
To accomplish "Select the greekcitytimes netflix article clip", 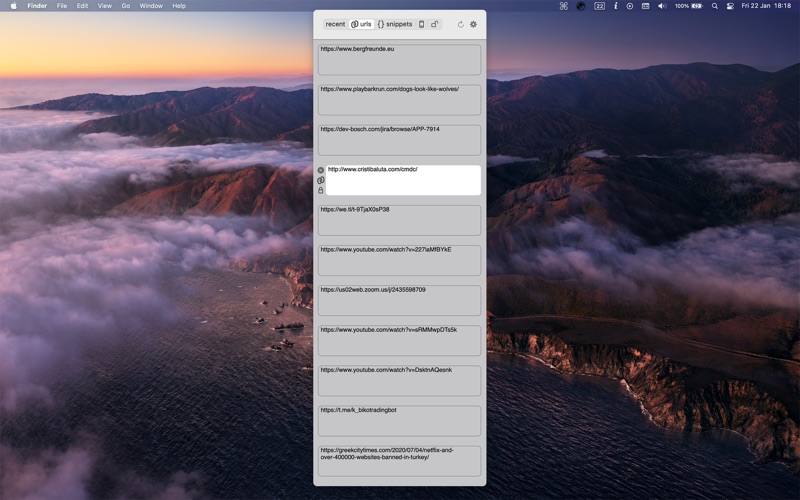I will (399, 461).
